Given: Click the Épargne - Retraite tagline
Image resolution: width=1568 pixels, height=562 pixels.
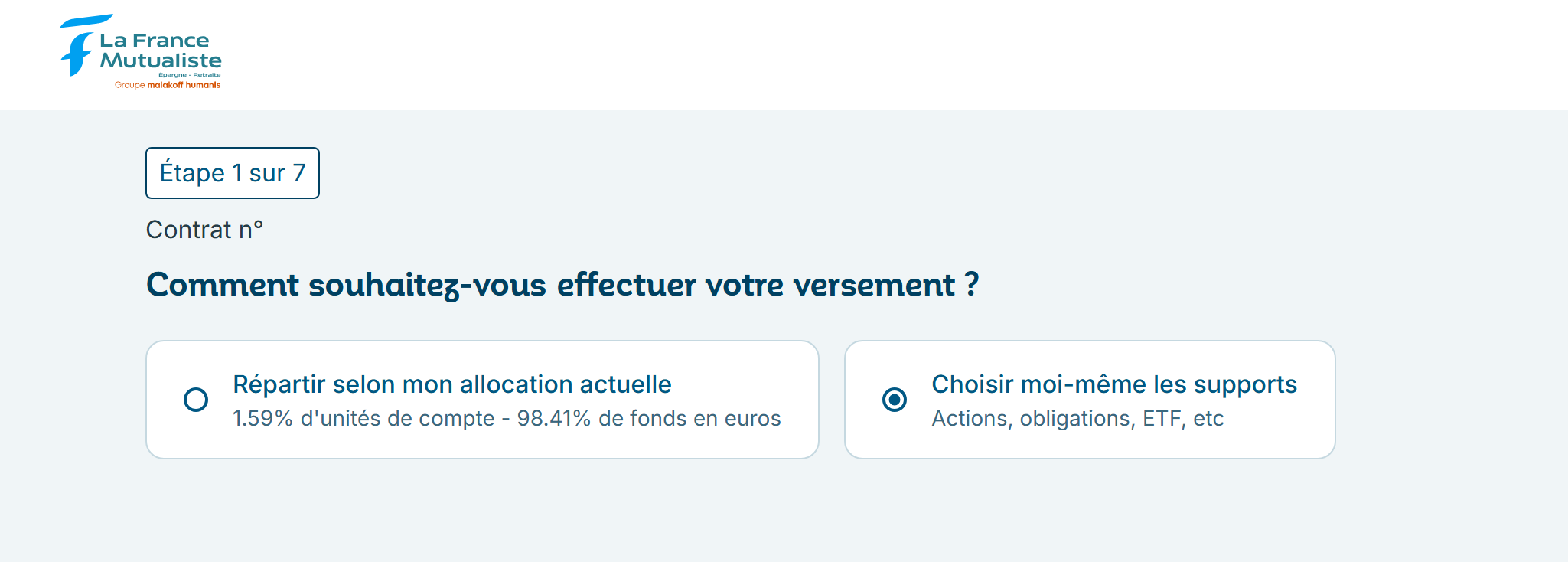Looking at the screenshot, I should pyautogui.click(x=187, y=74).
